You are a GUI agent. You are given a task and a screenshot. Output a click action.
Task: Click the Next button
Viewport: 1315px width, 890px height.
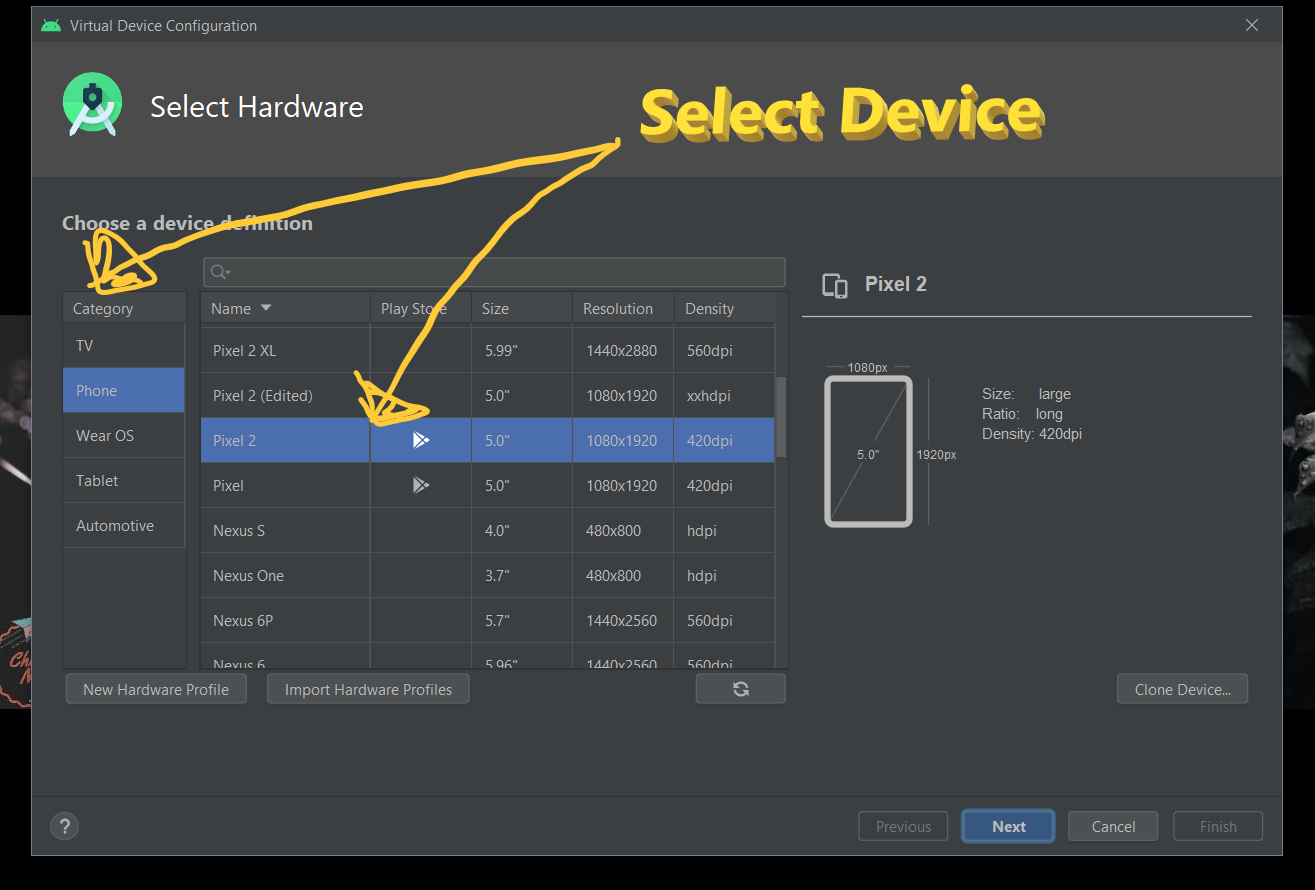click(x=1007, y=825)
